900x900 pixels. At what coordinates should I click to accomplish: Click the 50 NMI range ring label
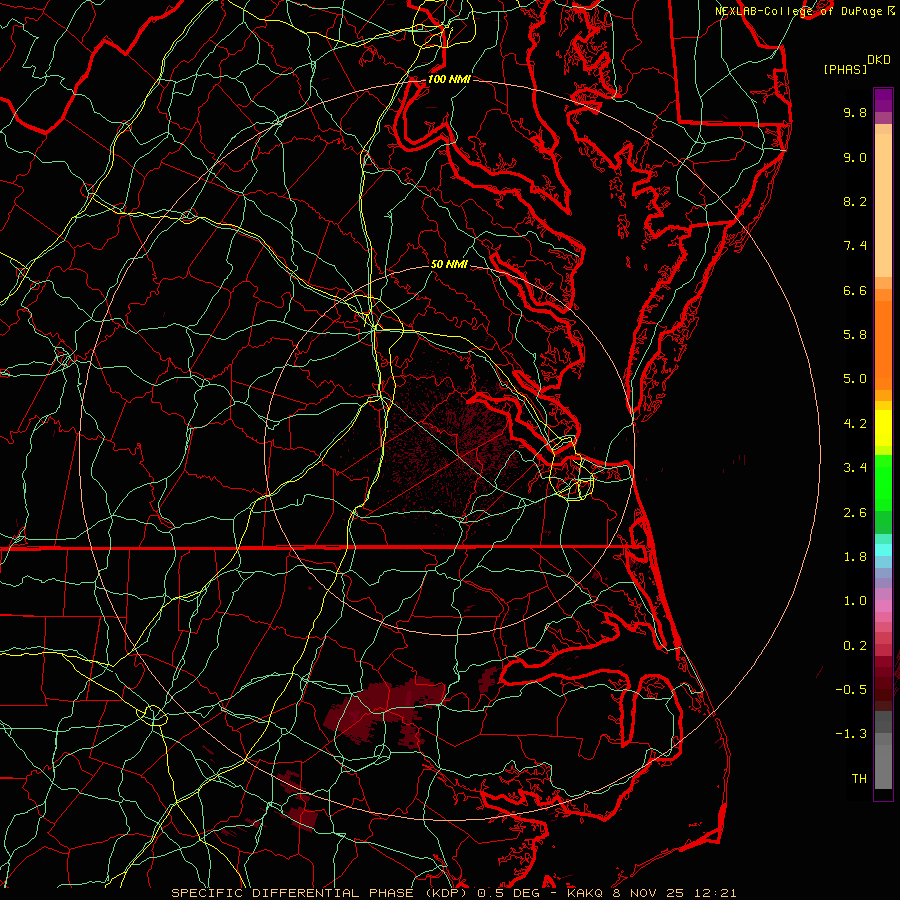click(449, 264)
